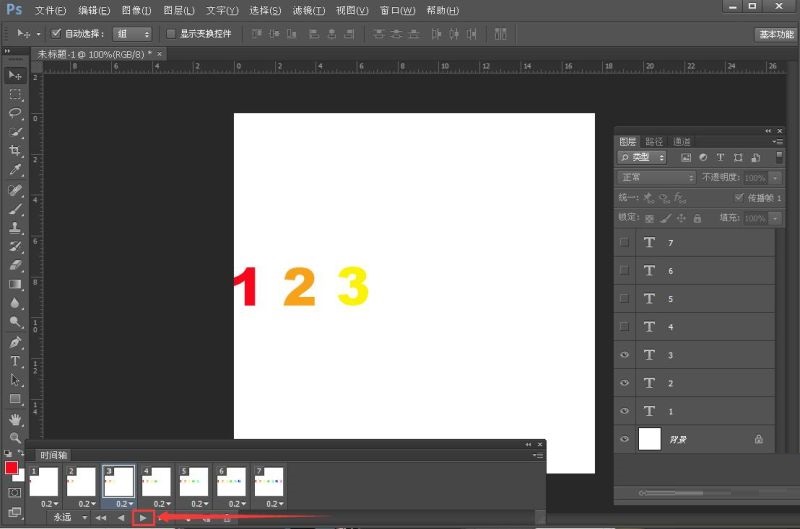Switch to the 路径 tab

tap(654, 142)
